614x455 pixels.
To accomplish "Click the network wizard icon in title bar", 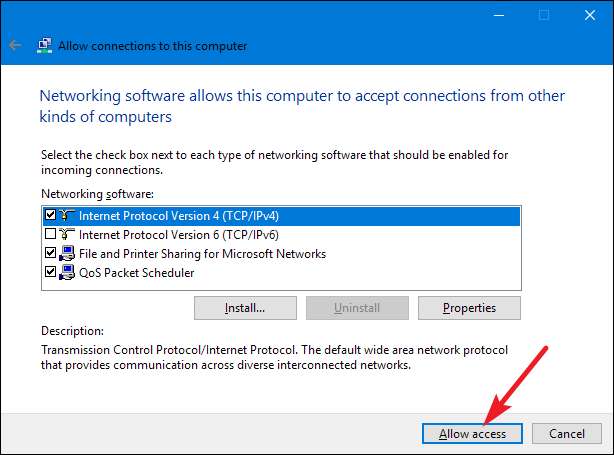I will (x=44, y=45).
